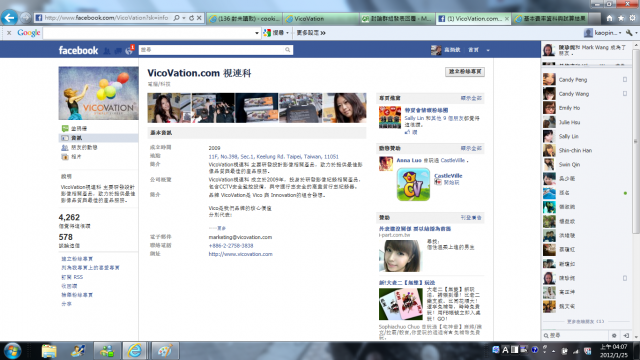Click the chat sidebar hide arrow icon
Image resolution: width=640 pixels, height=360 pixels.
[x=626, y=336]
